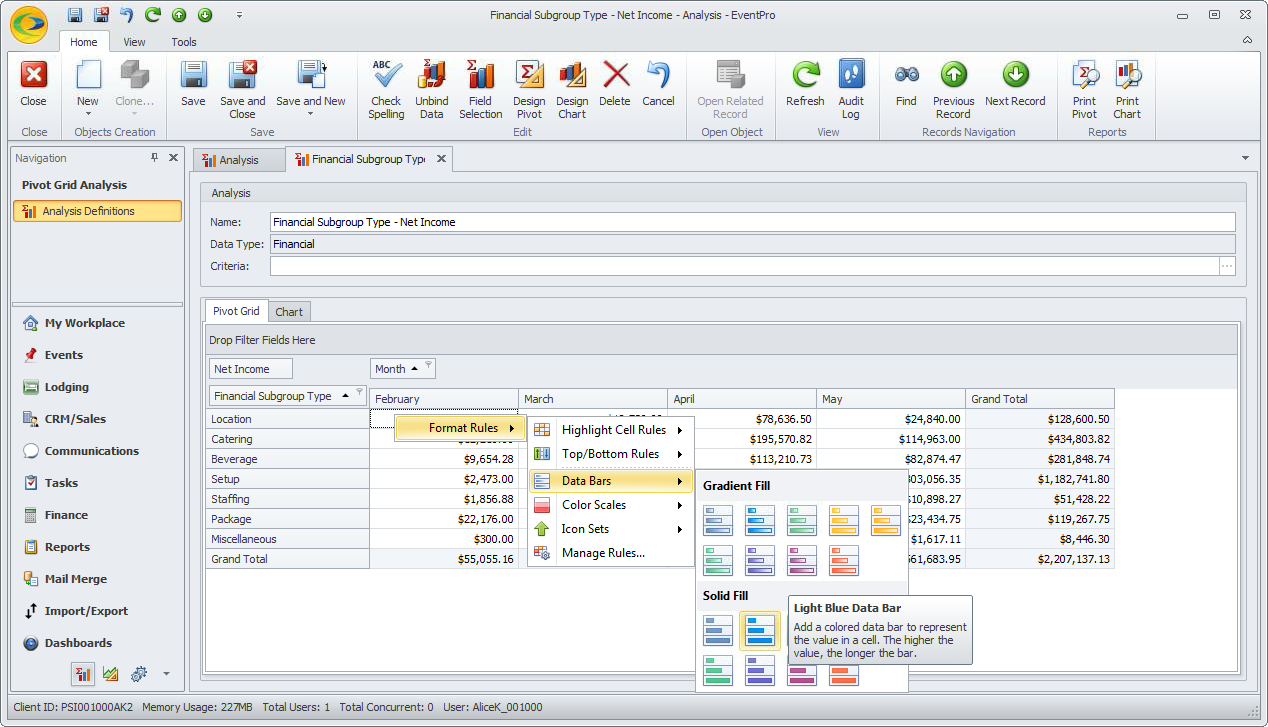
Task: Click the Name field with analysis title
Action: pos(752,222)
